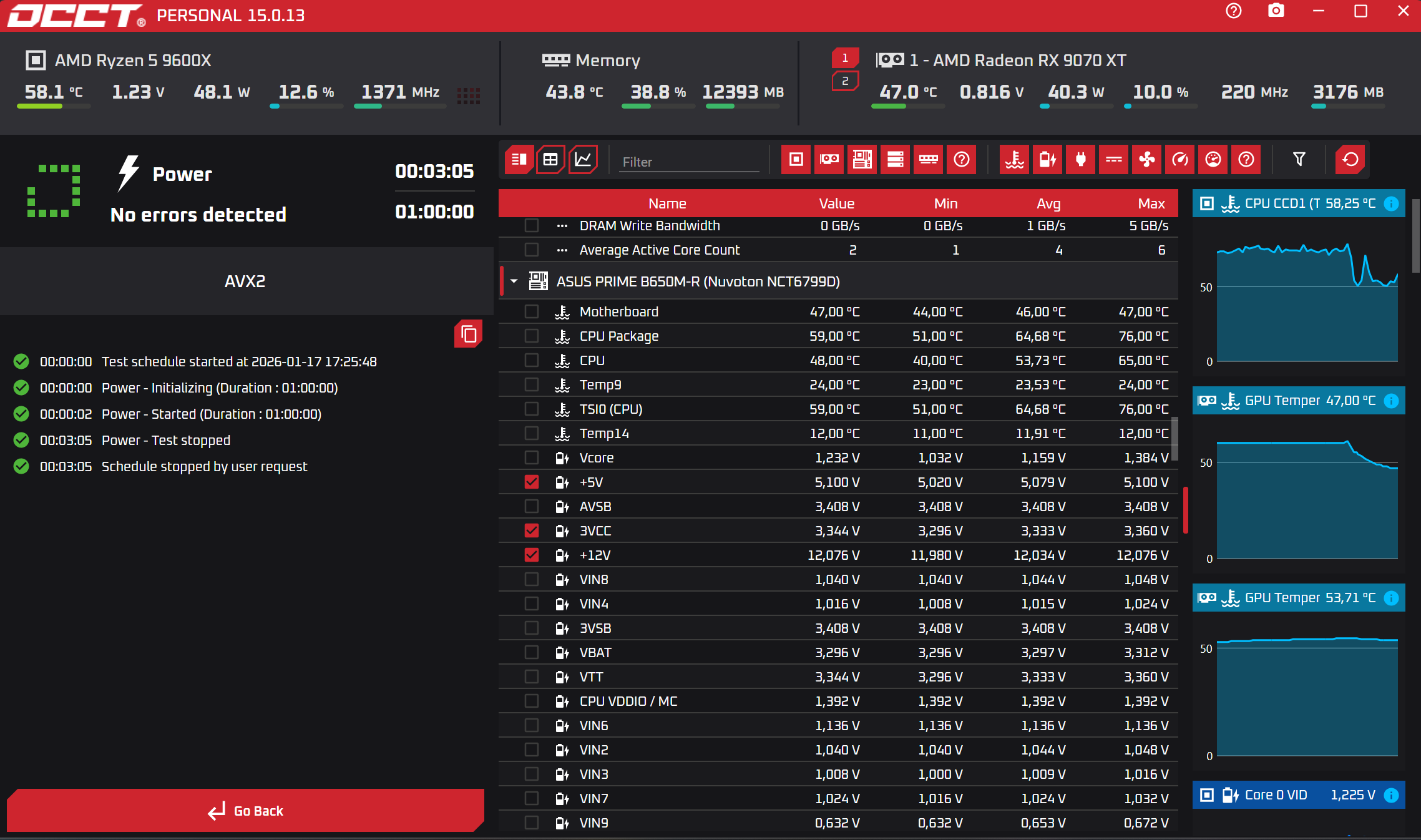The width and height of the screenshot is (1421, 840).
Task: Check the TSI0 (CPU) checkbox
Action: [532, 409]
